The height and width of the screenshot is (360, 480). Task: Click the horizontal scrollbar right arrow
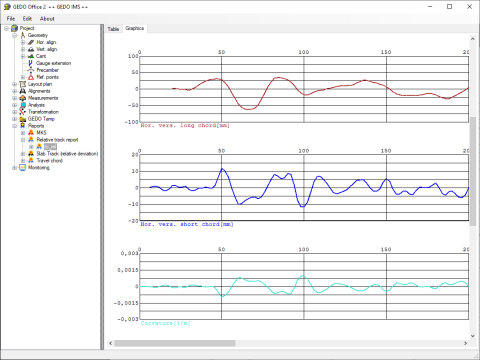click(x=465, y=343)
